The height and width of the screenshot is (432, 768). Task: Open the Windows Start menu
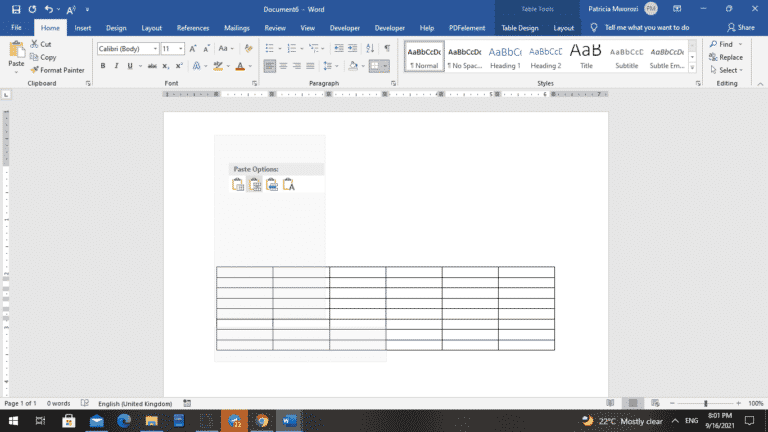coord(13,421)
